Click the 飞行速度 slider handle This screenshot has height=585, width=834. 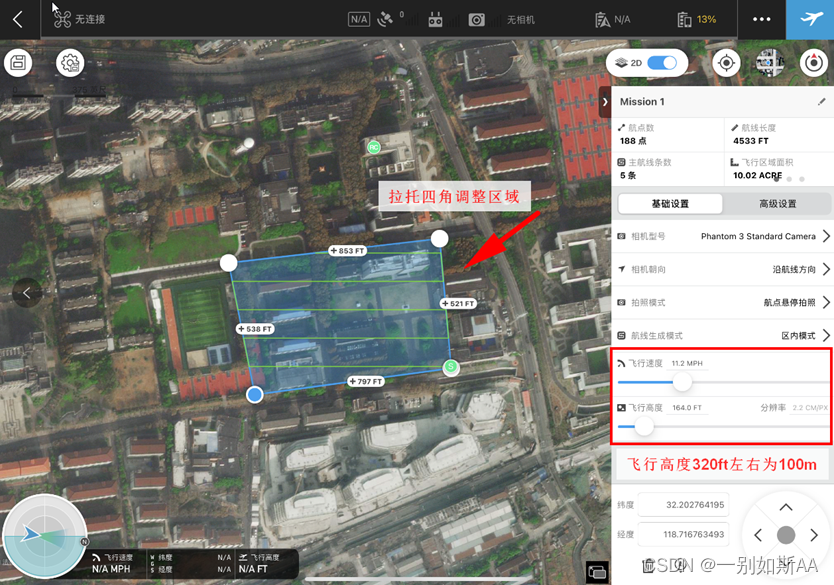coord(682,382)
